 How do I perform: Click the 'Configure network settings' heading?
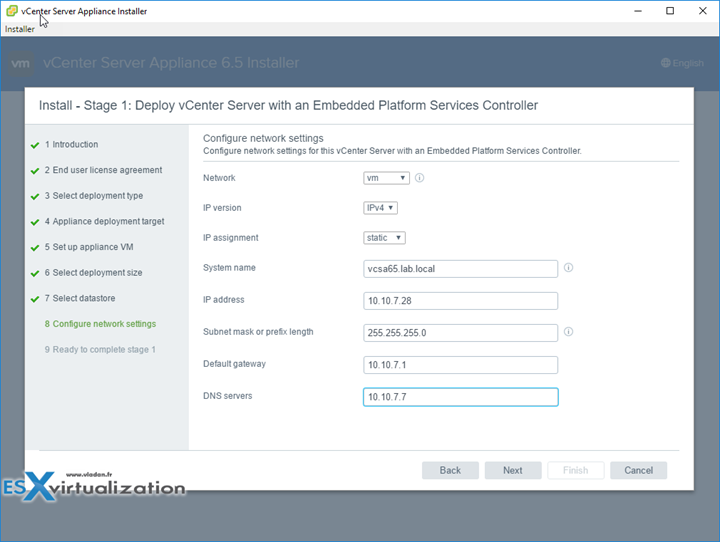[x=263, y=138]
